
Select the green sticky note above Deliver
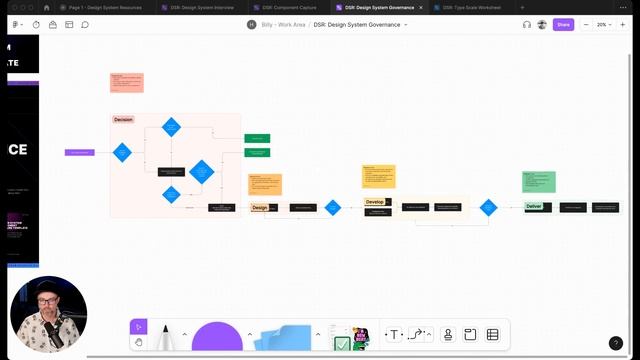coord(539,182)
